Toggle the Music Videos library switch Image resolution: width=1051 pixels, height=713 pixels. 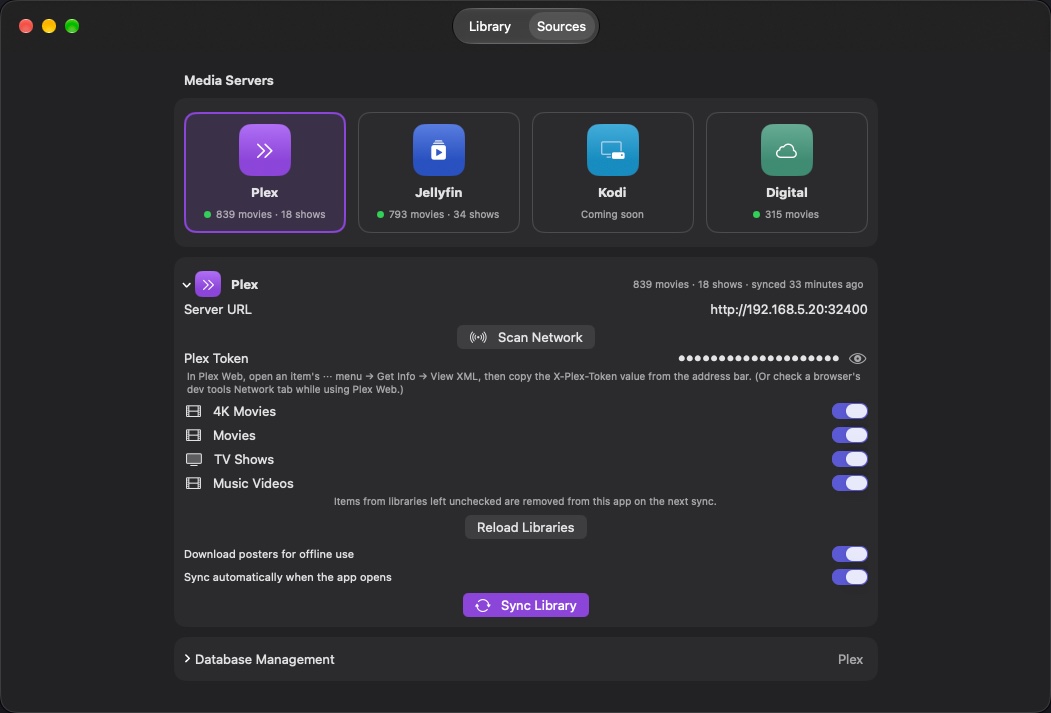849,483
